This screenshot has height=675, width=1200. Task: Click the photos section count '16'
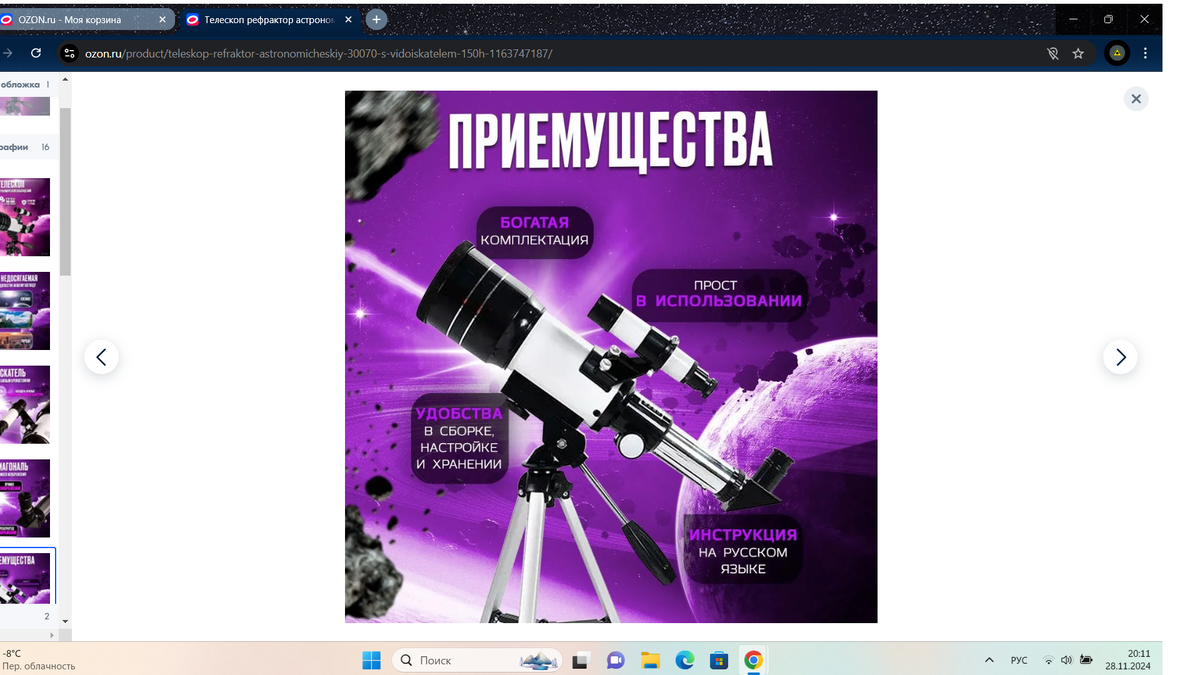[x=45, y=147]
